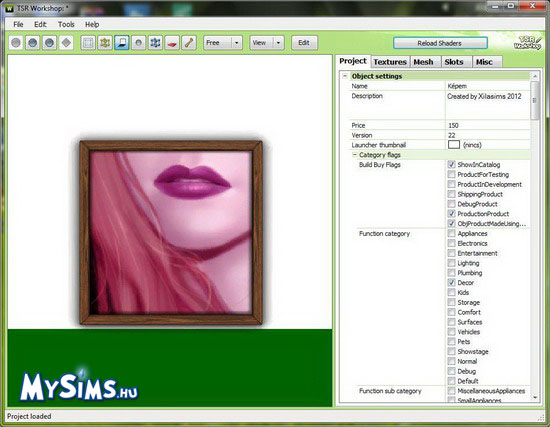
Task: Open the File menu
Action: [x=18, y=24]
